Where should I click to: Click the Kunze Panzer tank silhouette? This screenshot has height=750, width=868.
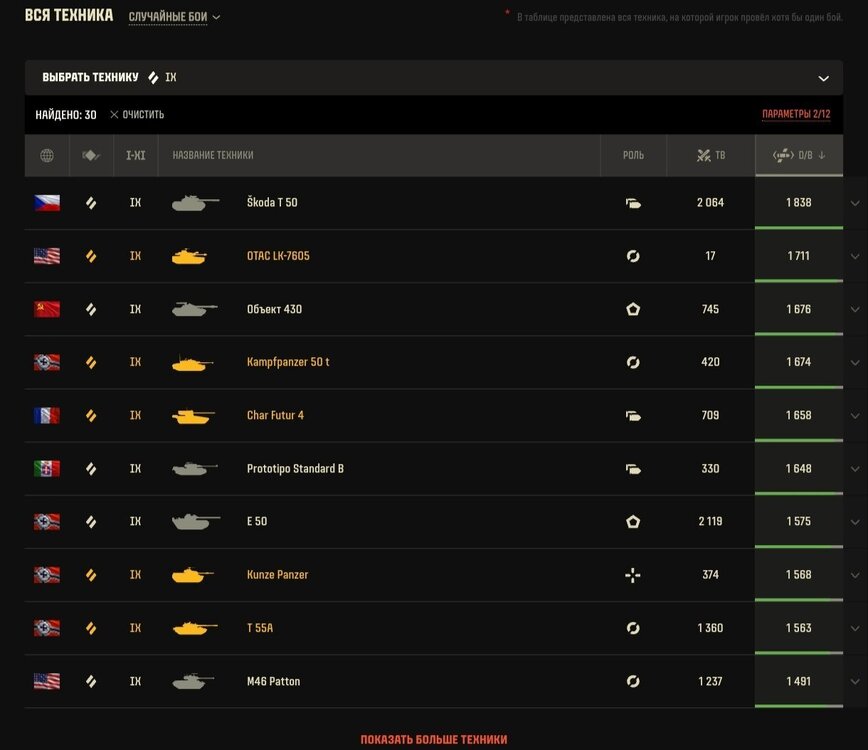tap(193, 575)
